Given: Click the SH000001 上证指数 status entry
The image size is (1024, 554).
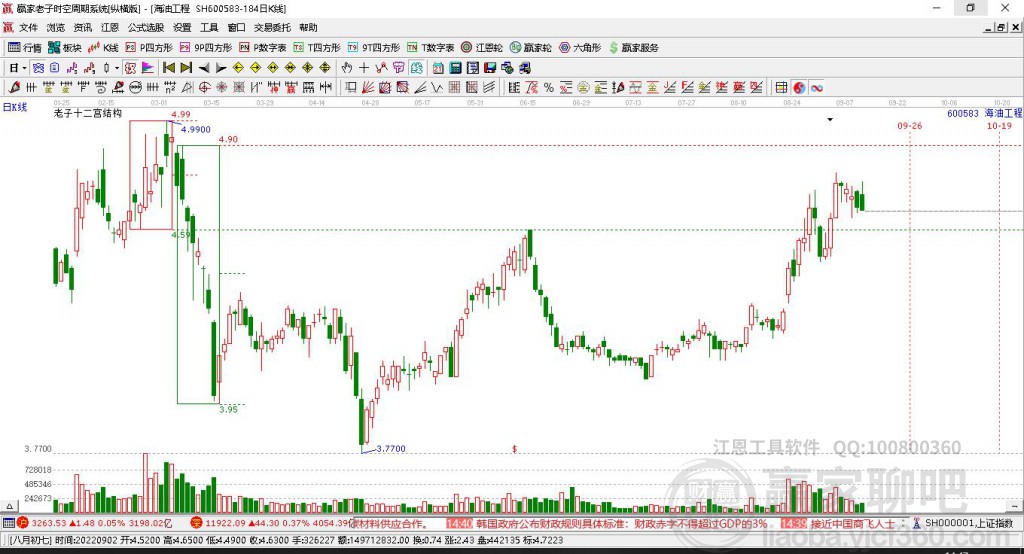Looking at the screenshot, I should click(x=964, y=523).
